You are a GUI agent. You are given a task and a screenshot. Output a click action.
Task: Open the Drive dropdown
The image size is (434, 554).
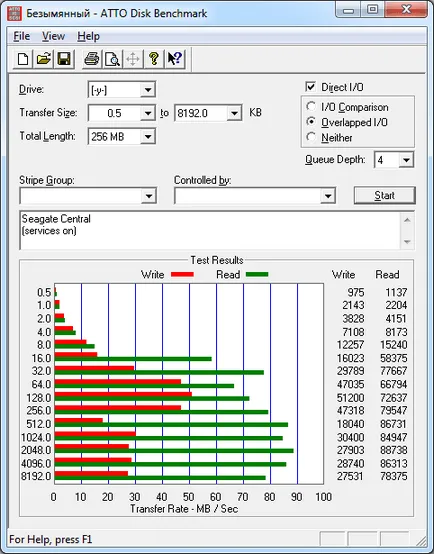[148, 90]
